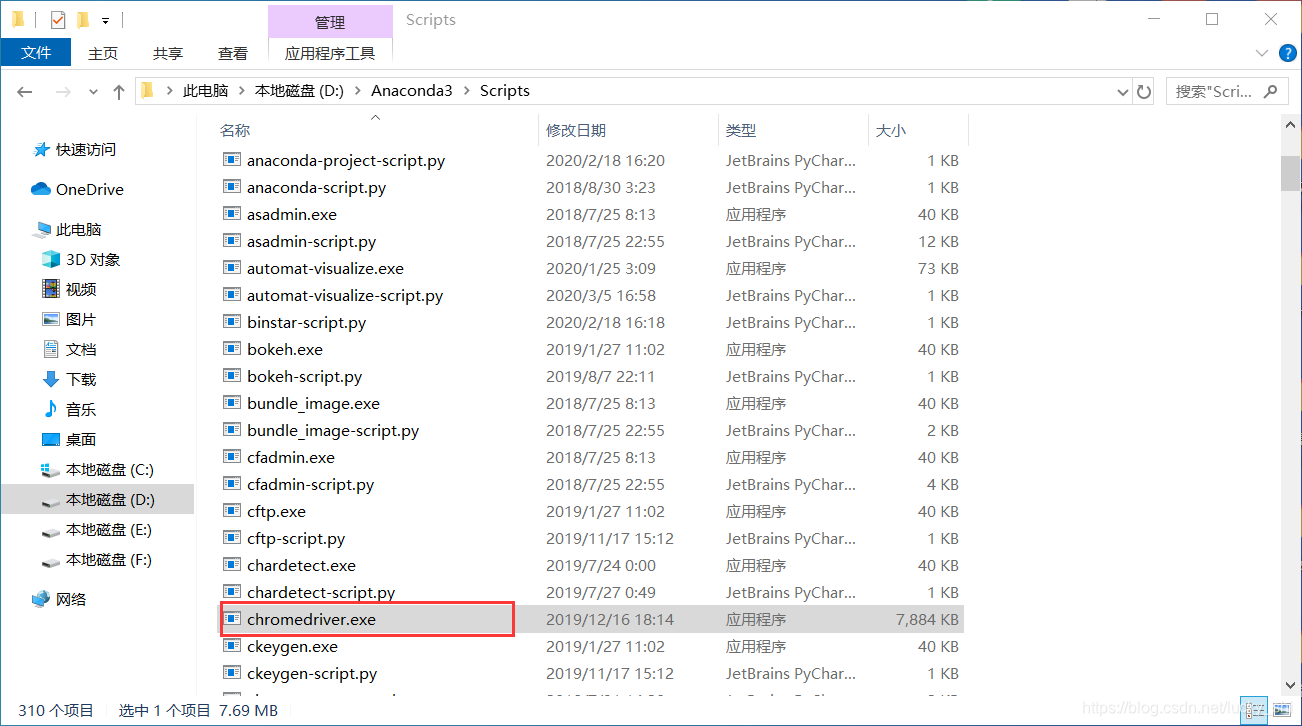Expand the ribbon with the chevron
1302x726 pixels.
1262,53
